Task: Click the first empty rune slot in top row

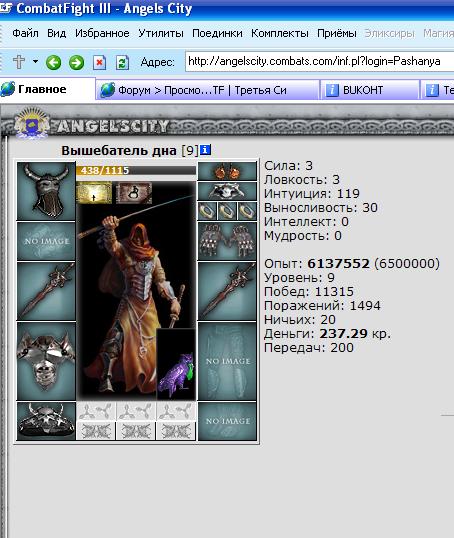Action: click(96, 411)
